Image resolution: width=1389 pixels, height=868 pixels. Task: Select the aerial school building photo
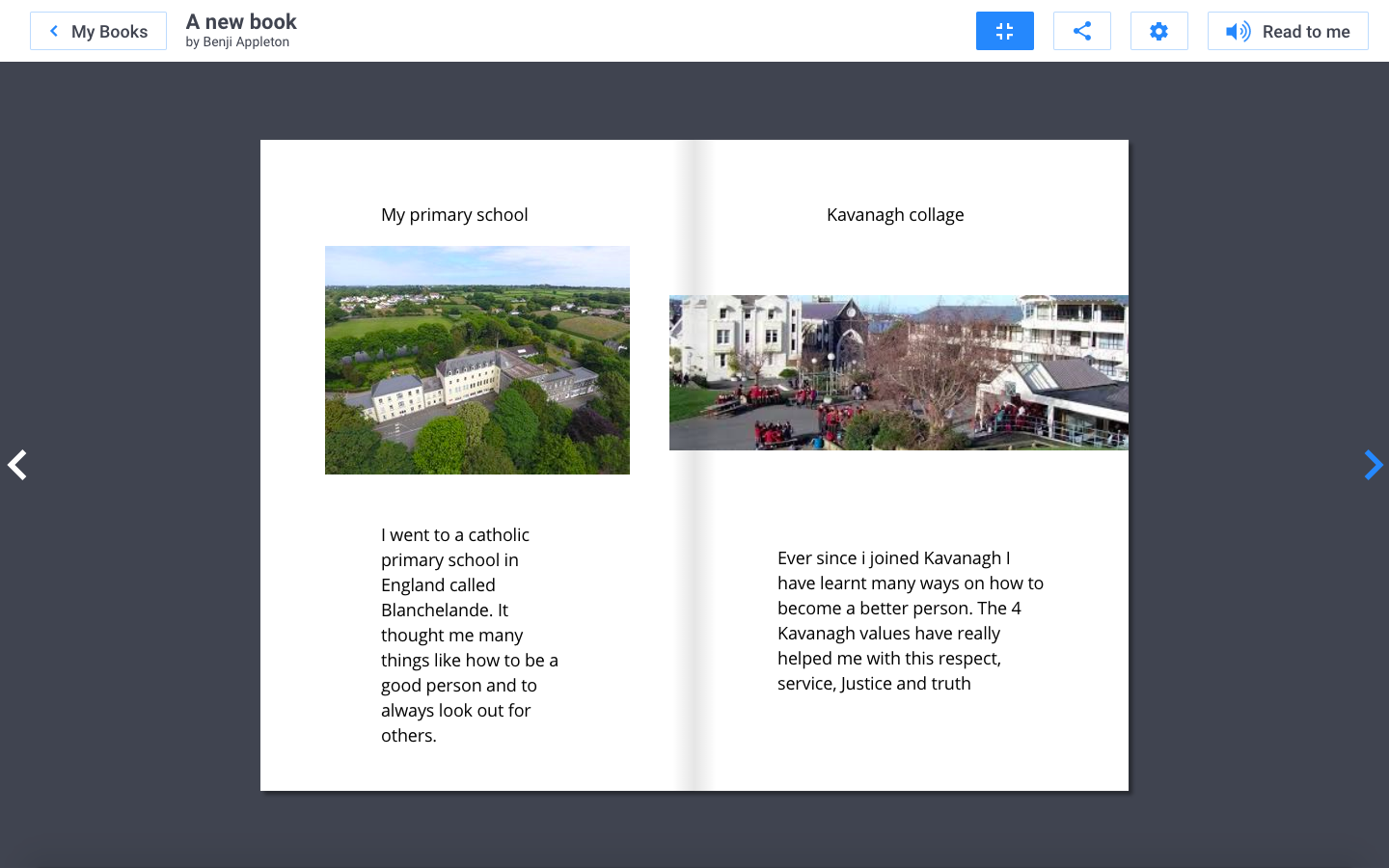[x=477, y=360]
